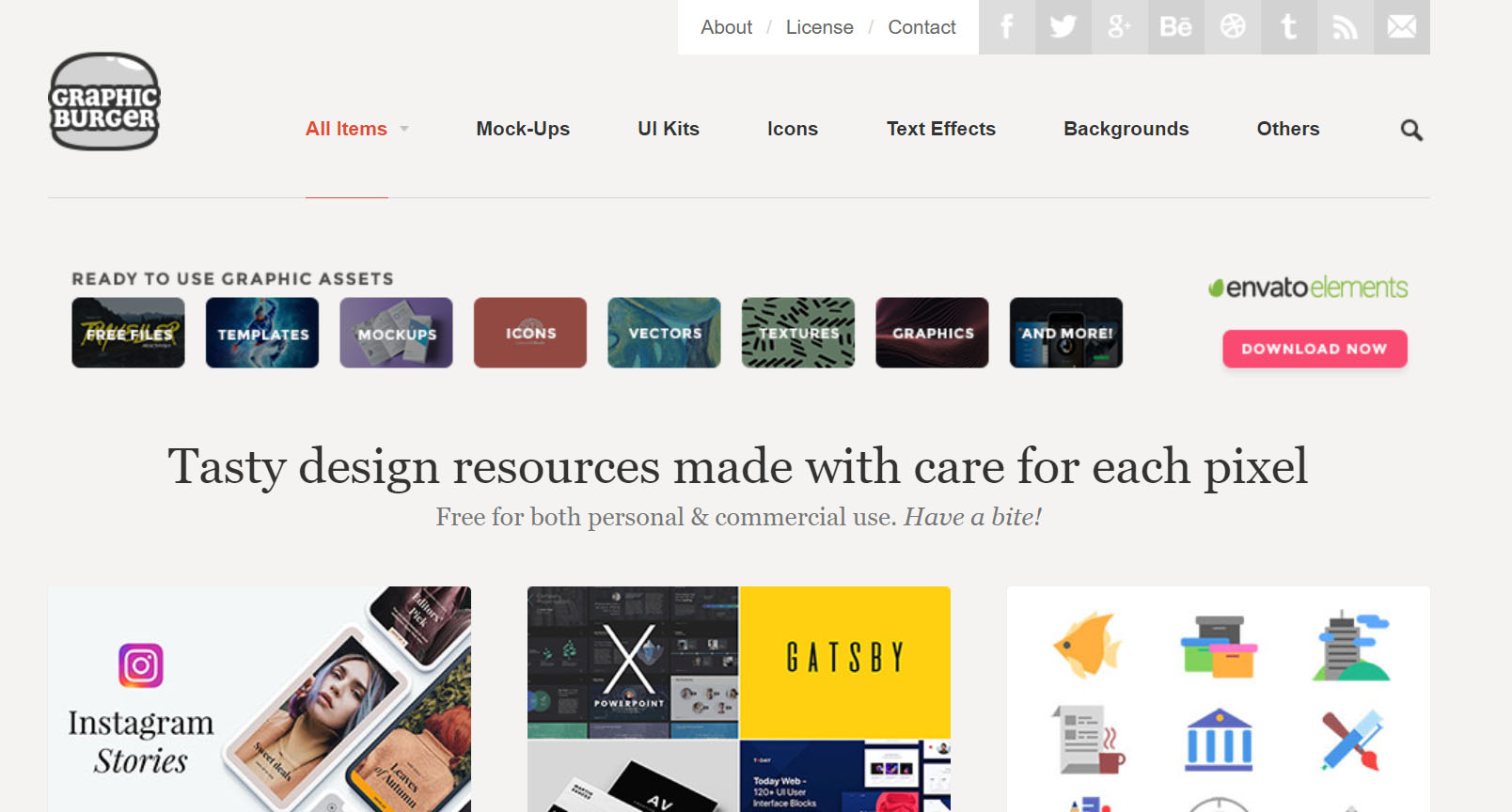1512x812 pixels.
Task: Open the License link
Action: point(820,27)
